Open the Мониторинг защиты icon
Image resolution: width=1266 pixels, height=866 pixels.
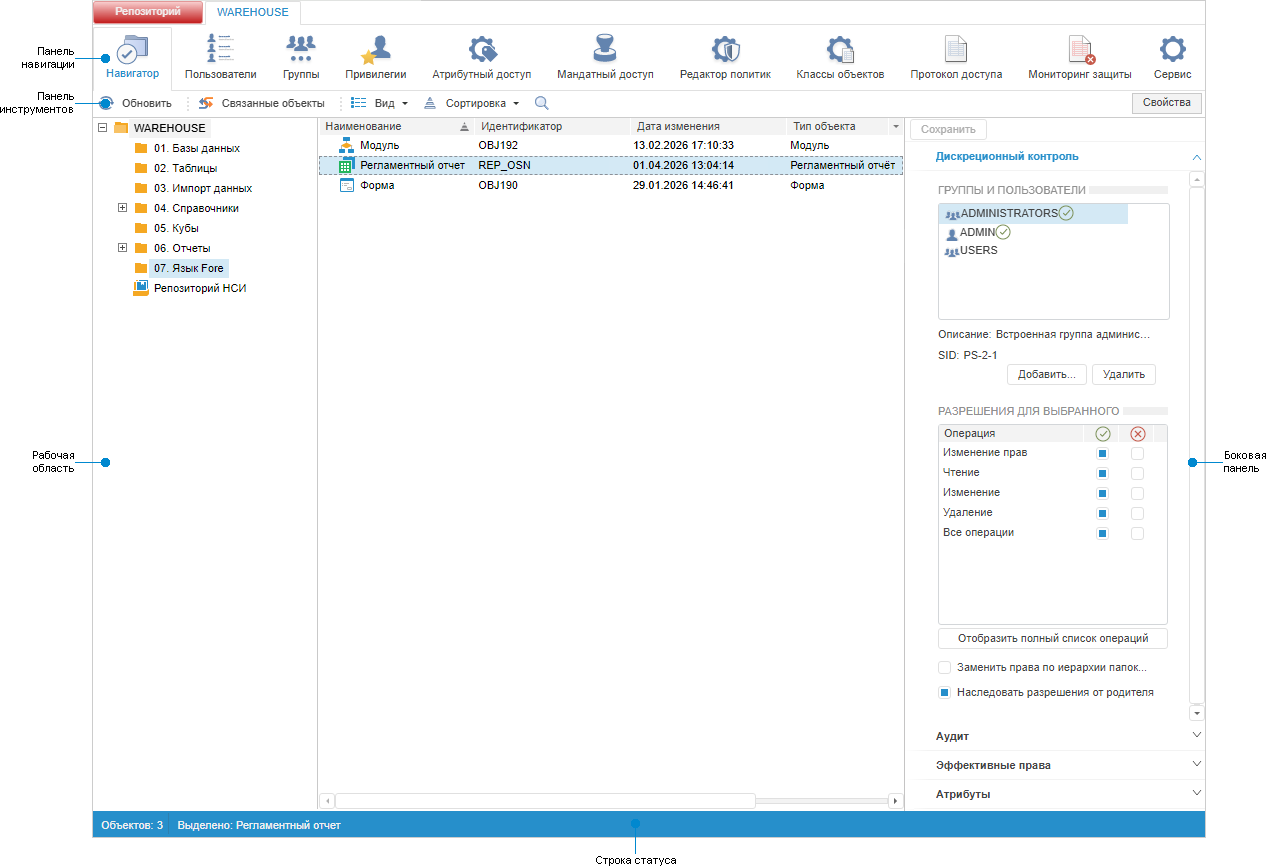(1081, 49)
